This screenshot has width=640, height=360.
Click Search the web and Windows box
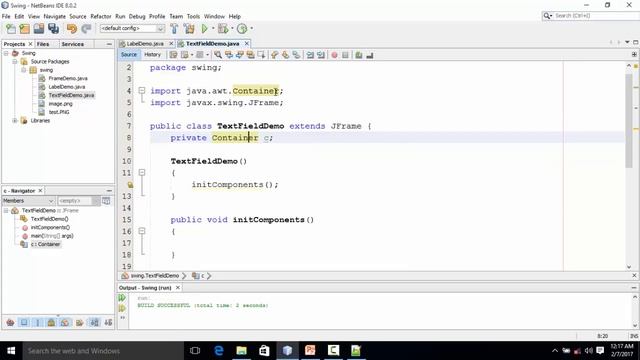pos(102,351)
